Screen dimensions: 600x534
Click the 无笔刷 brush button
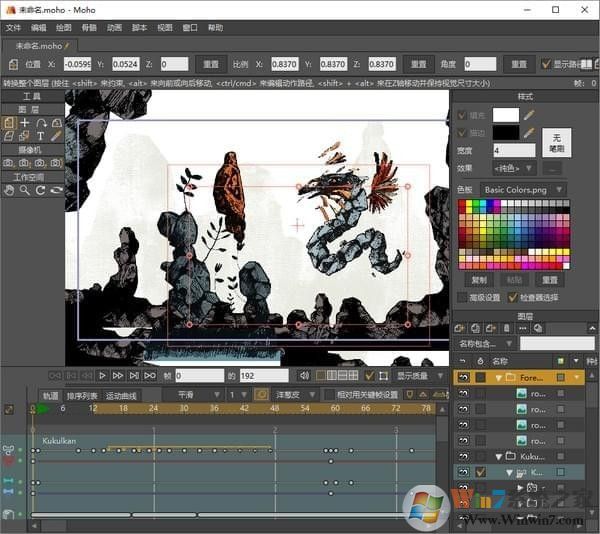555,142
